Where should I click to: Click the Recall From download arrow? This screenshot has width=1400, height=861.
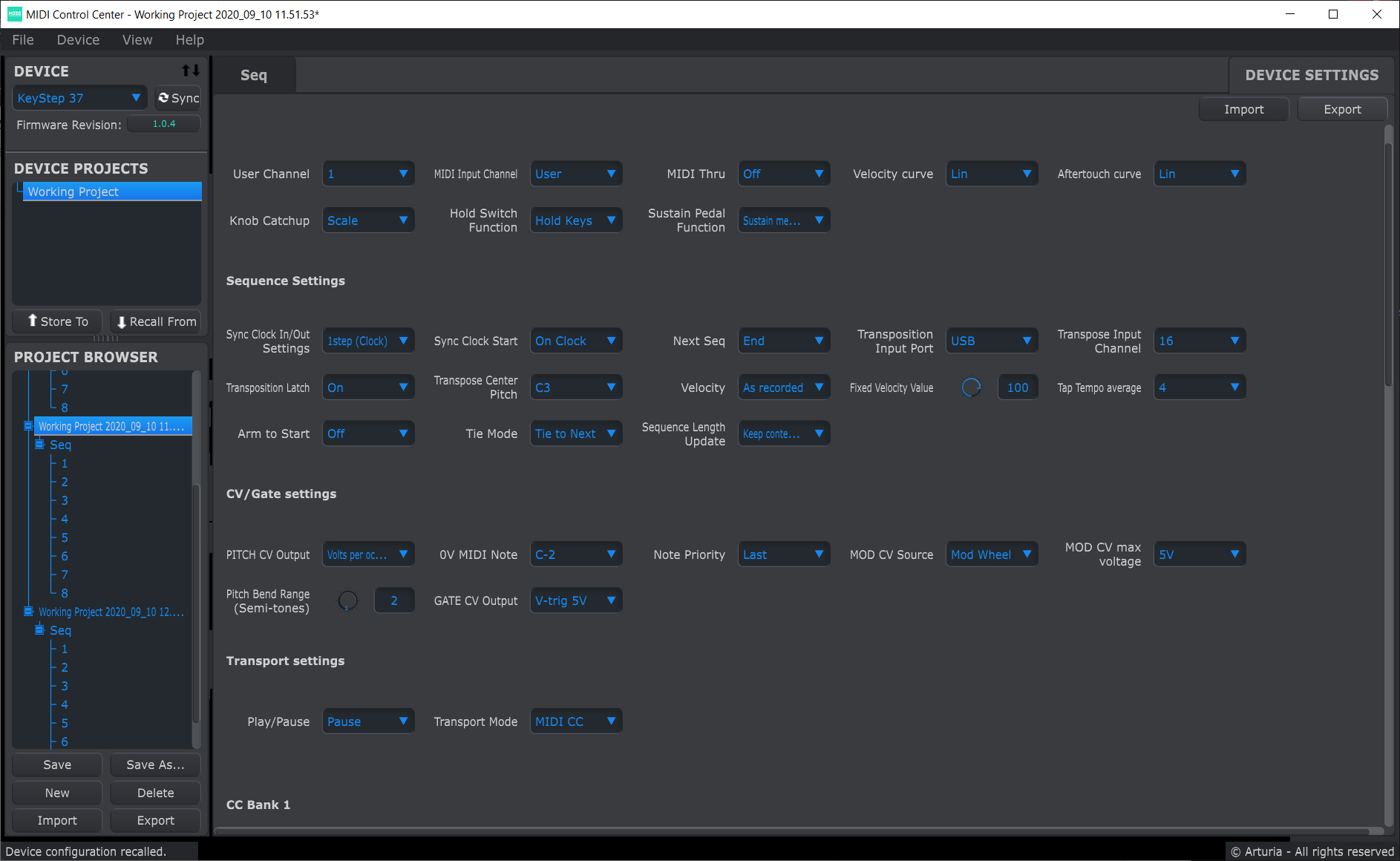coord(122,322)
